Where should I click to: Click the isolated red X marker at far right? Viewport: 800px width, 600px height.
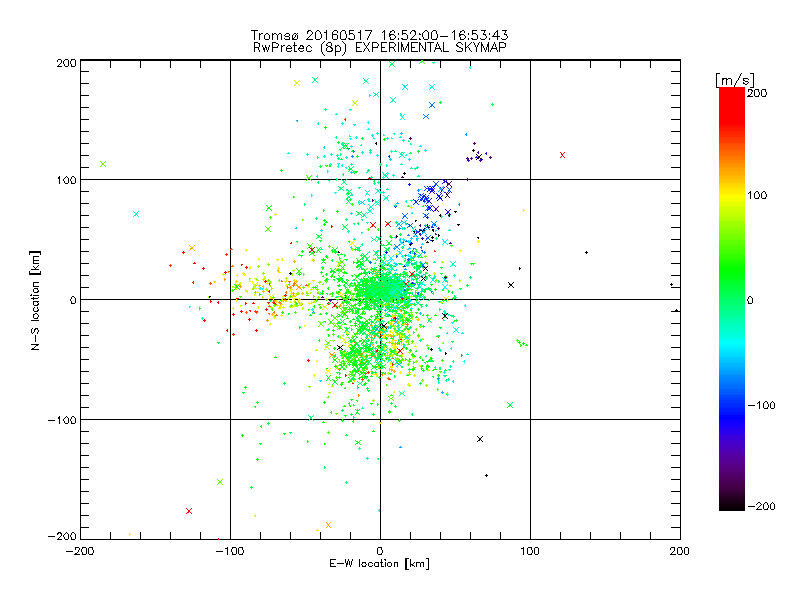point(562,155)
